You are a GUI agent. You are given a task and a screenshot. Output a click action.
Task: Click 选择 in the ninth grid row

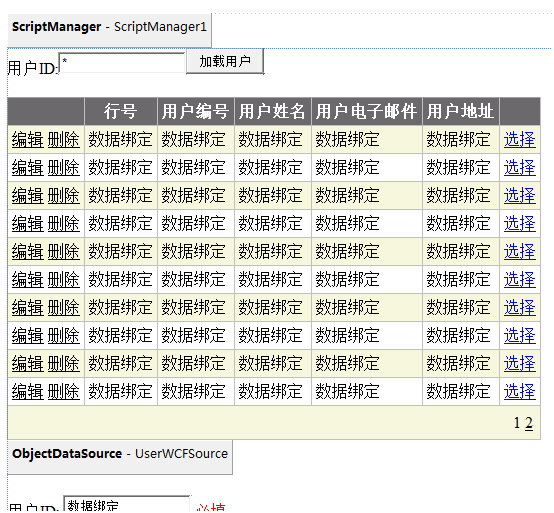tap(519, 364)
